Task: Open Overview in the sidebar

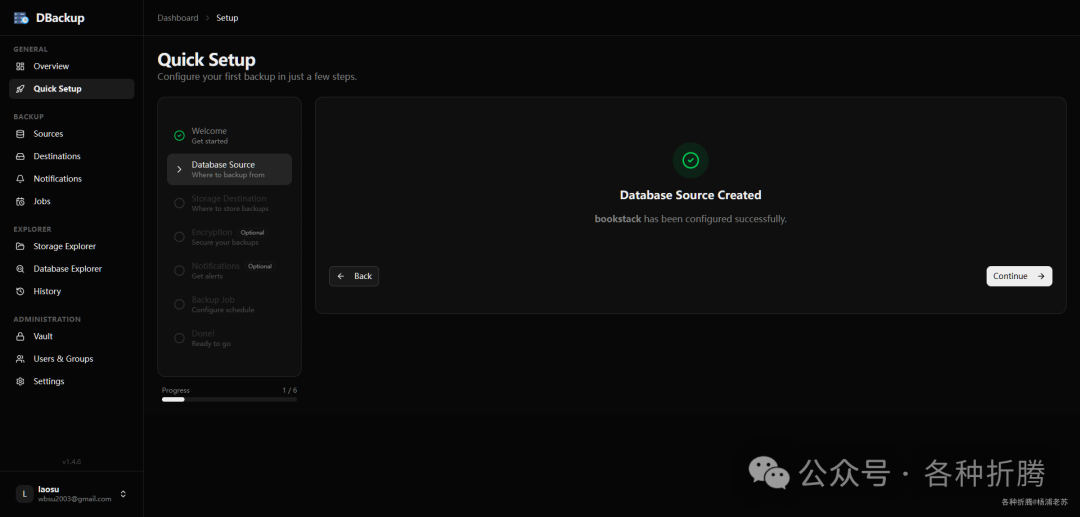Action: [x=72, y=66]
